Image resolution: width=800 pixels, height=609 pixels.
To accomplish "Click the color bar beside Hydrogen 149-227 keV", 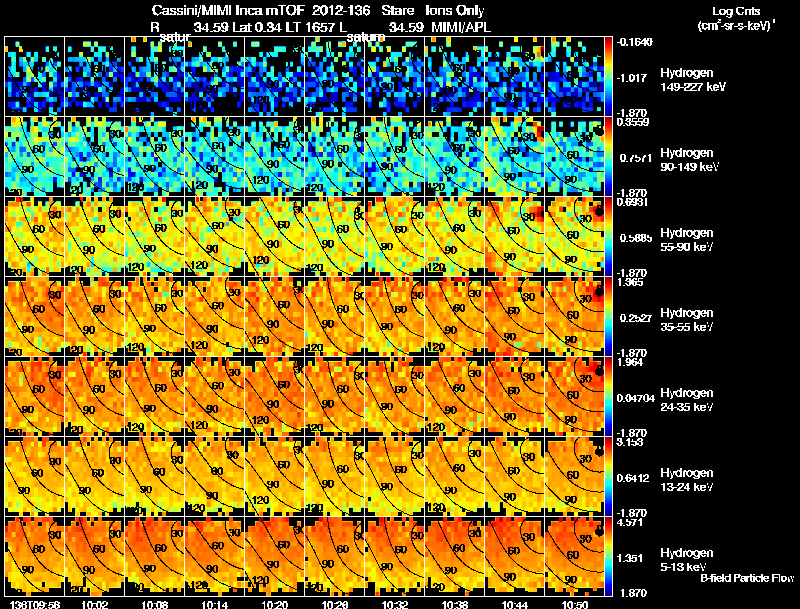I will 608,77.
